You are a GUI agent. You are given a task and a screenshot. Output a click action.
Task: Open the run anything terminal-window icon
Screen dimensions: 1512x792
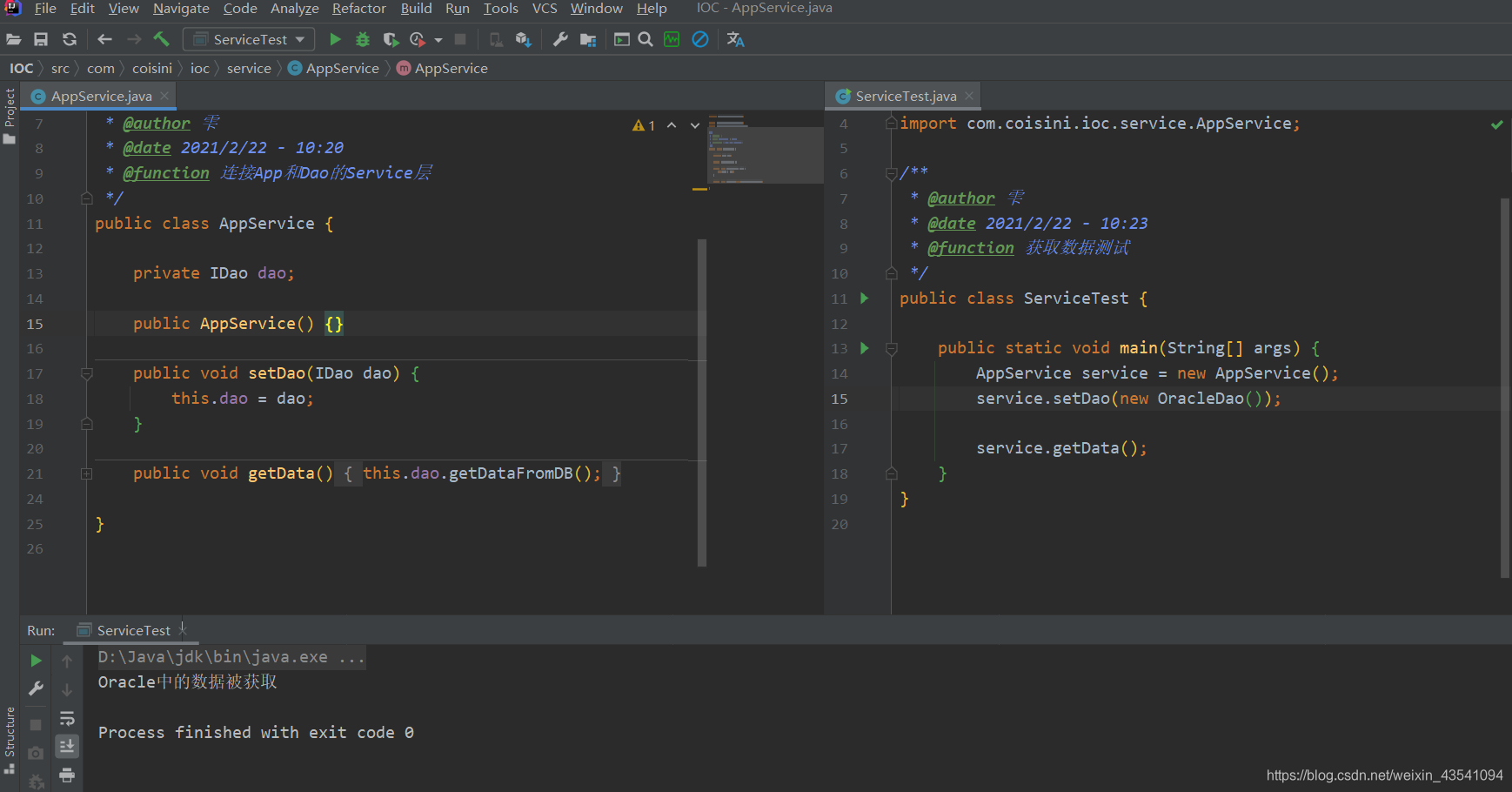tap(621, 39)
